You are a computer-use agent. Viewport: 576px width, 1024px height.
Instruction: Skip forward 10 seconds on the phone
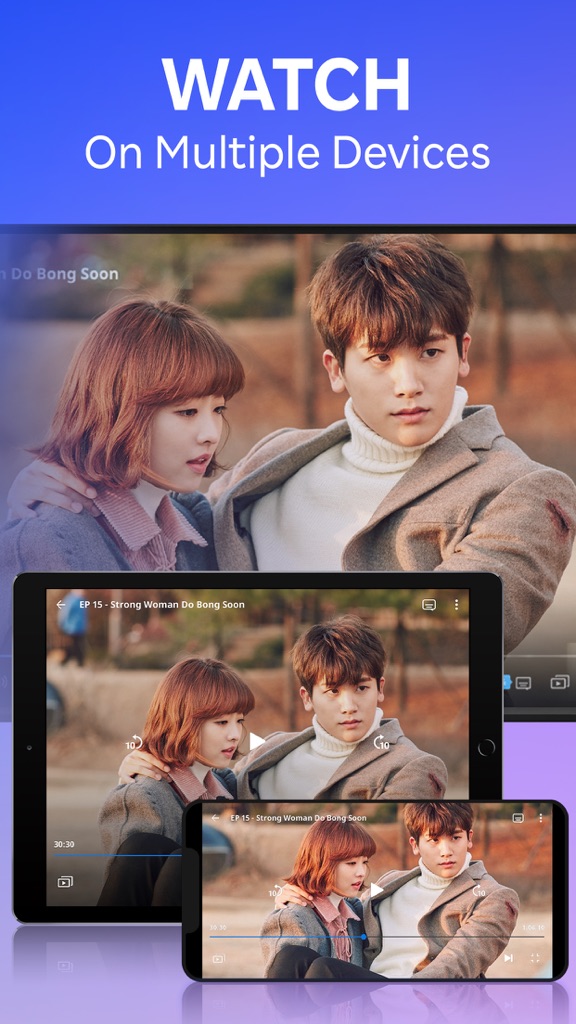coord(479,891)
